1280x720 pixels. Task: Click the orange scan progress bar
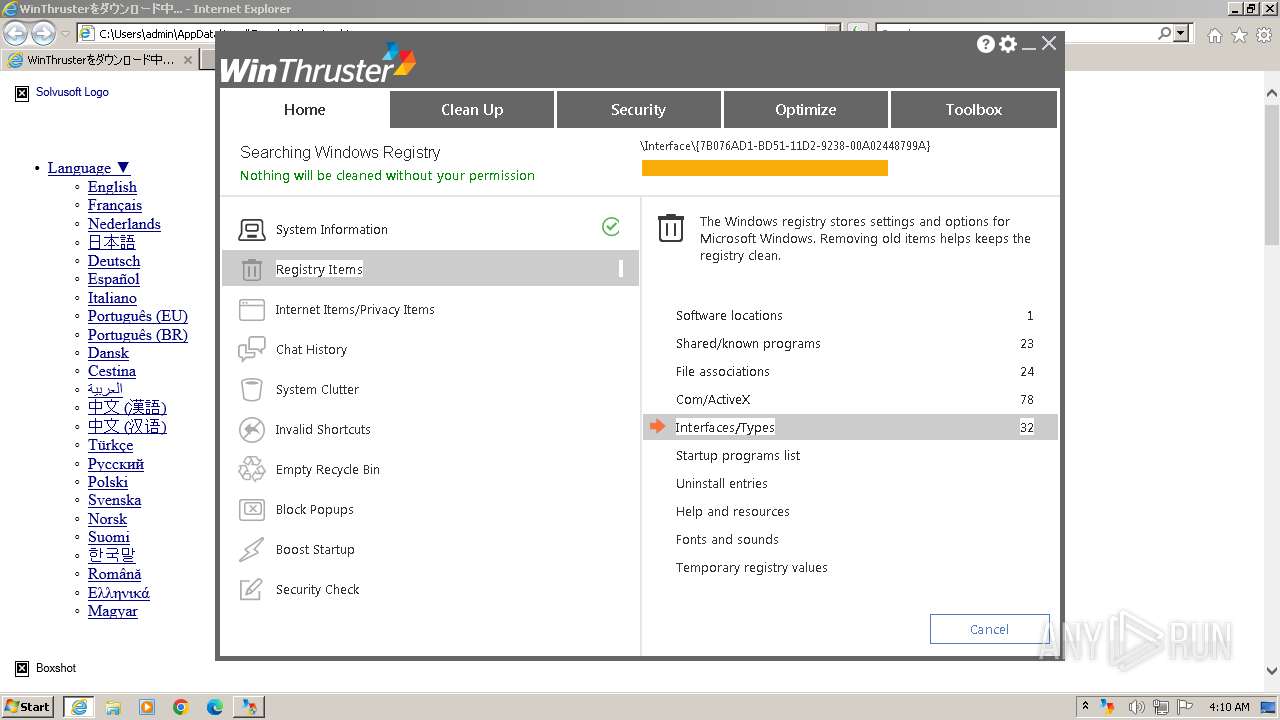click(765, 168)
